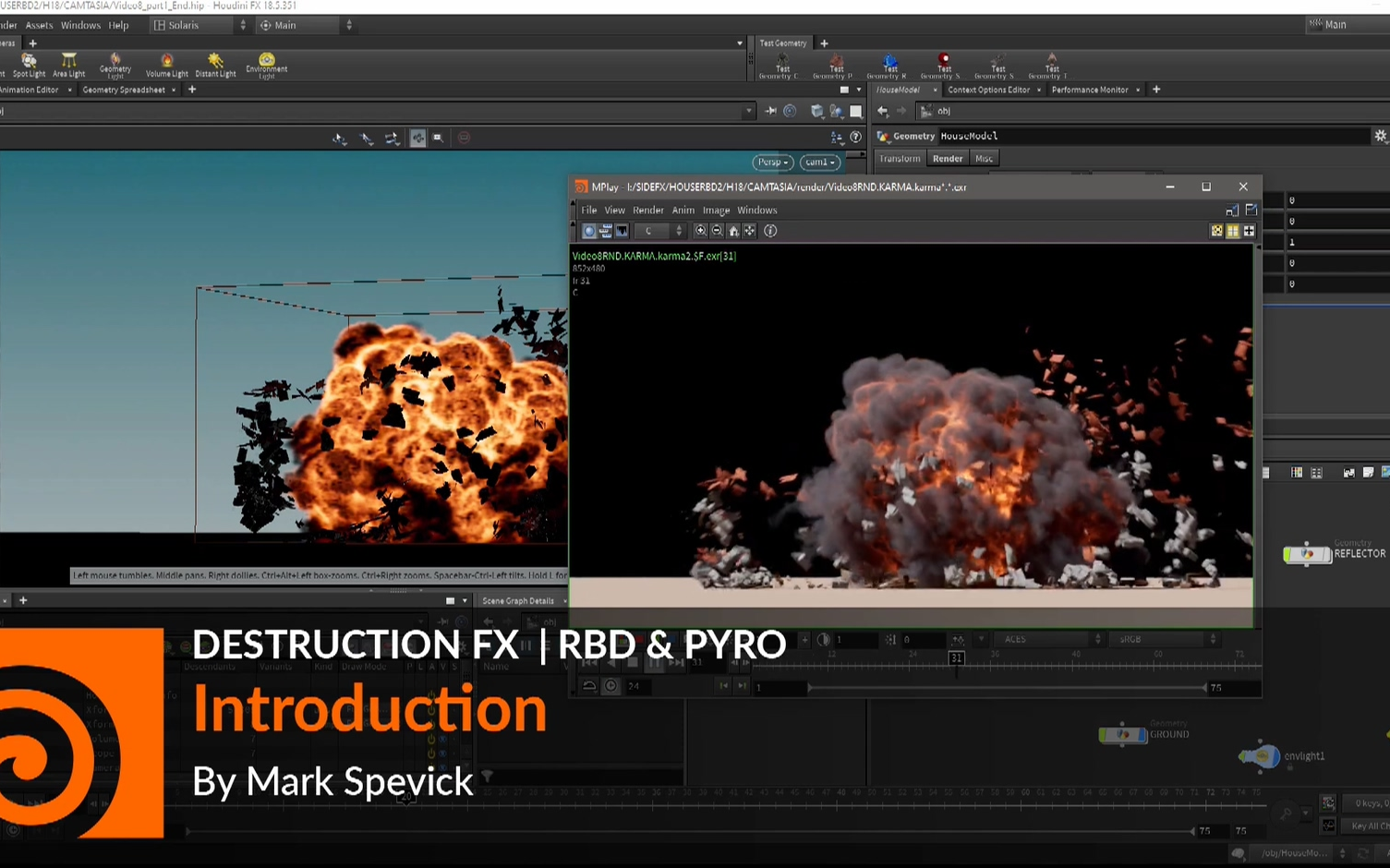Open the Persp view dropdown
Screen dimensions: 1390x868
coord(773,162)
